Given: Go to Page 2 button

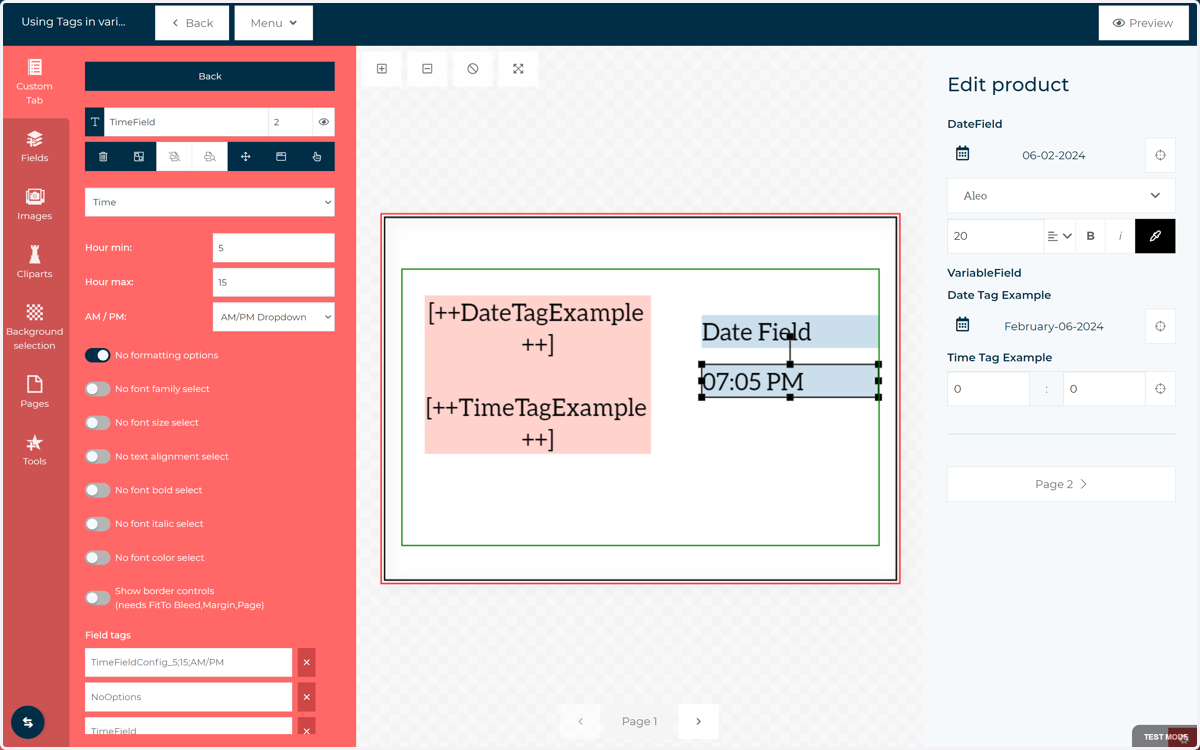Looking at the screenshot, I should click(1061, 484).
